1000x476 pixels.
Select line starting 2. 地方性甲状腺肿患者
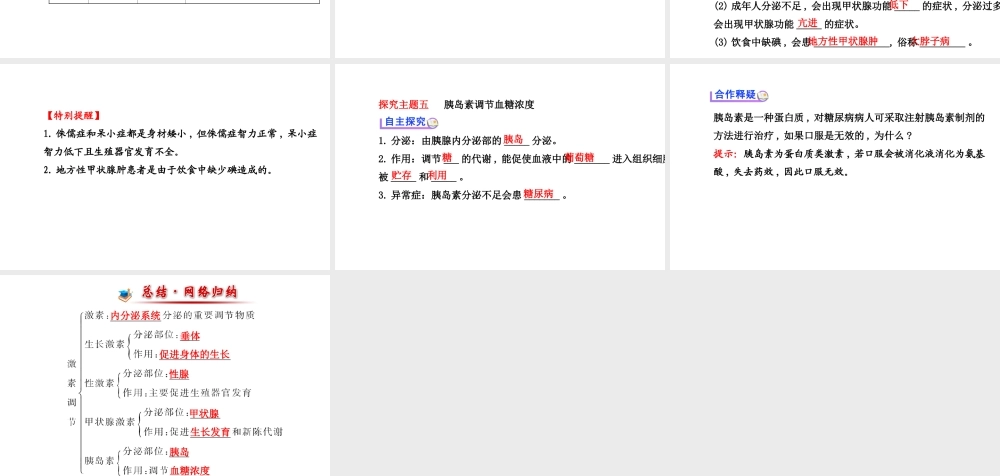pyautogui.click(x=158, y=170)
